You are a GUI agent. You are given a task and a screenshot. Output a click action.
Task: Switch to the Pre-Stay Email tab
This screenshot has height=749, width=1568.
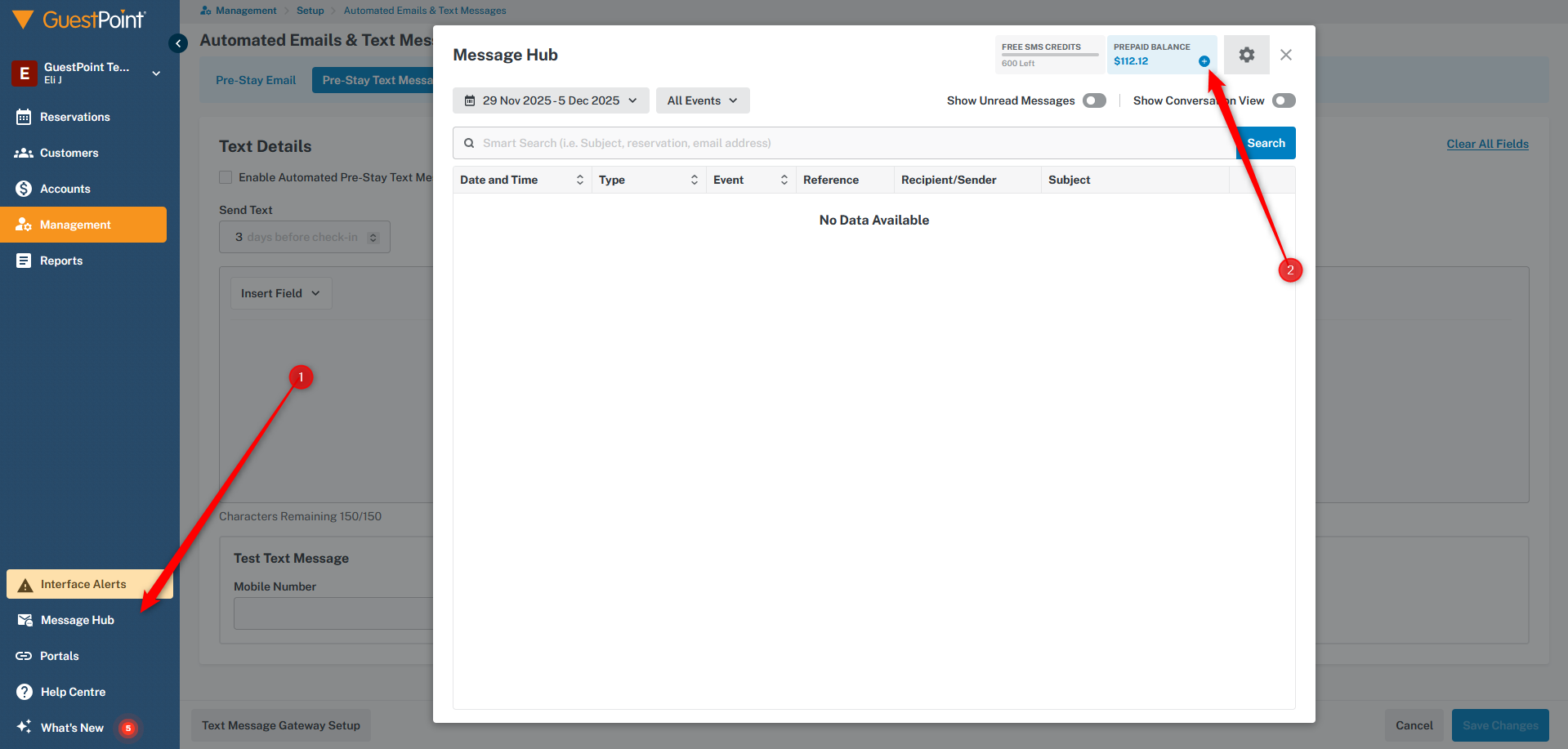[x=256, y=80]
